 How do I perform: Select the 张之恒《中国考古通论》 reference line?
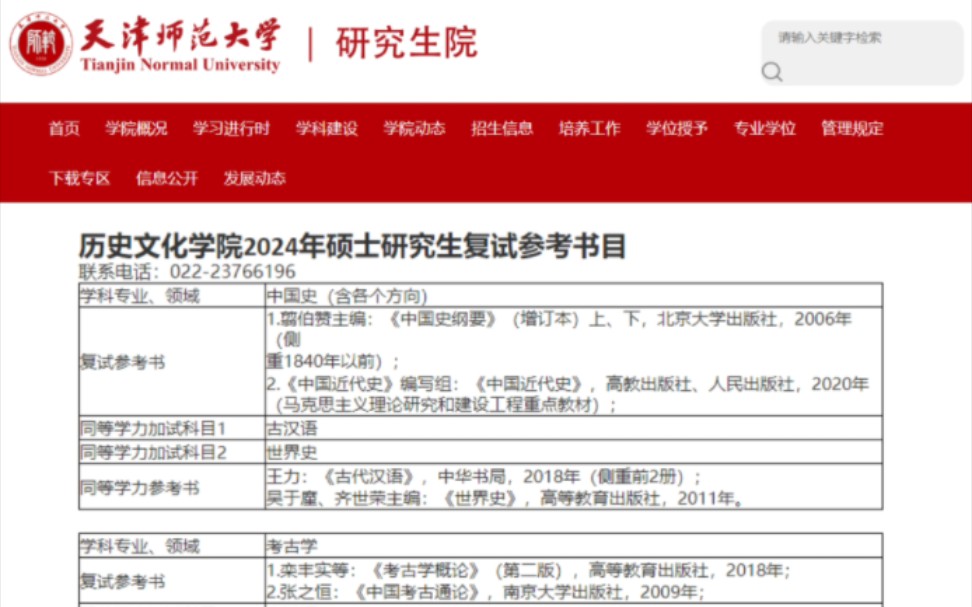(485, 592)
